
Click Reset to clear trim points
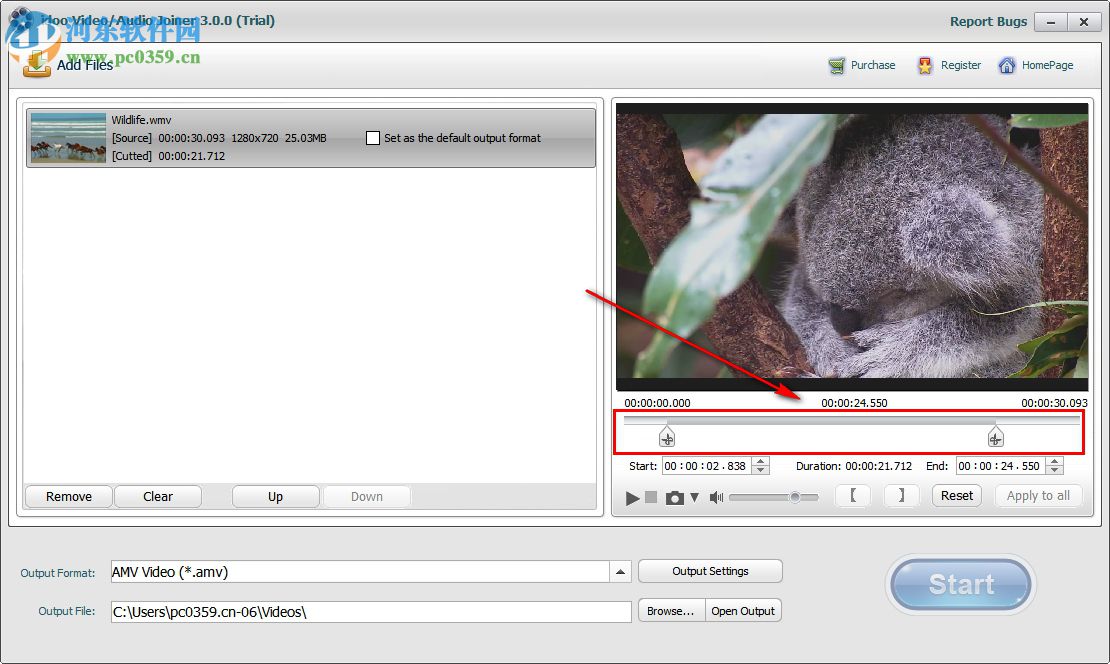click(x=956, y=496)
